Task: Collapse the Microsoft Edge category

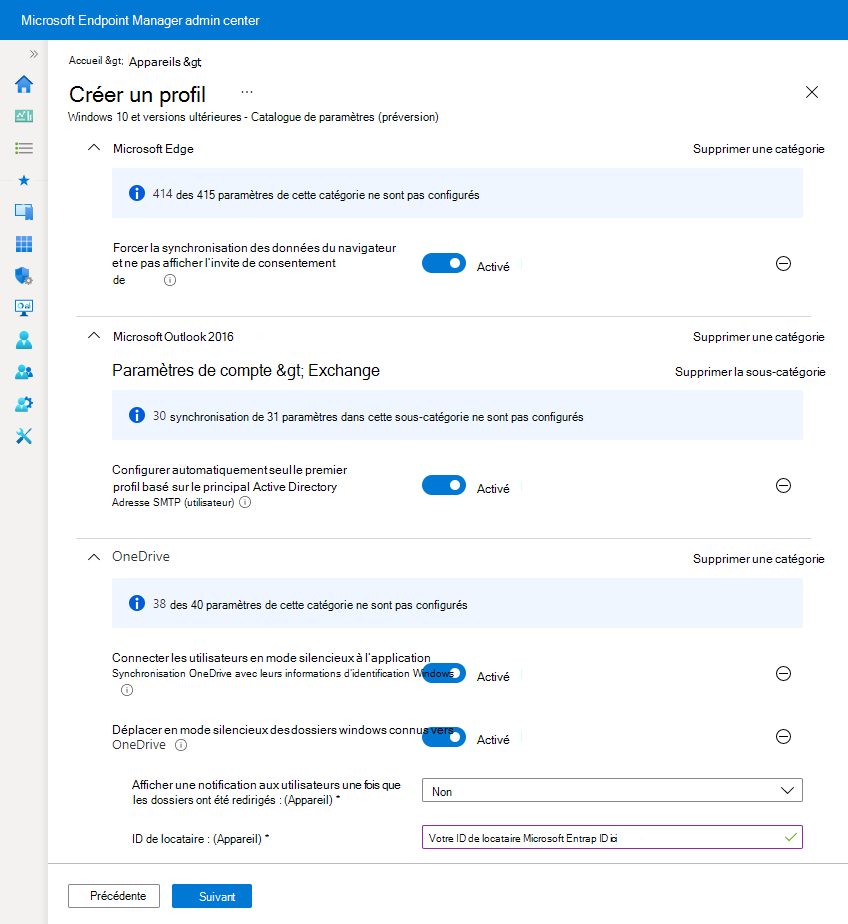Action: click(93, 146)
